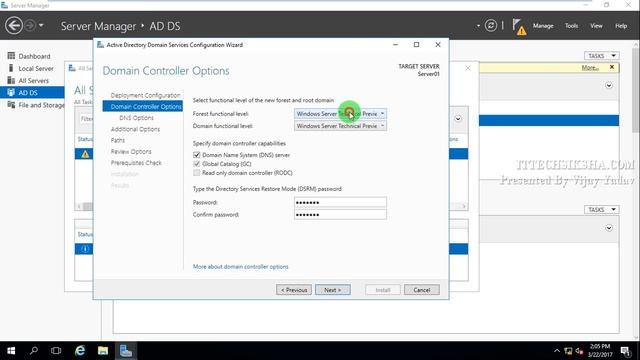The width and height of the screenshot is (640, 360).
Task: Go to Paths step
Action: point(118,140)
